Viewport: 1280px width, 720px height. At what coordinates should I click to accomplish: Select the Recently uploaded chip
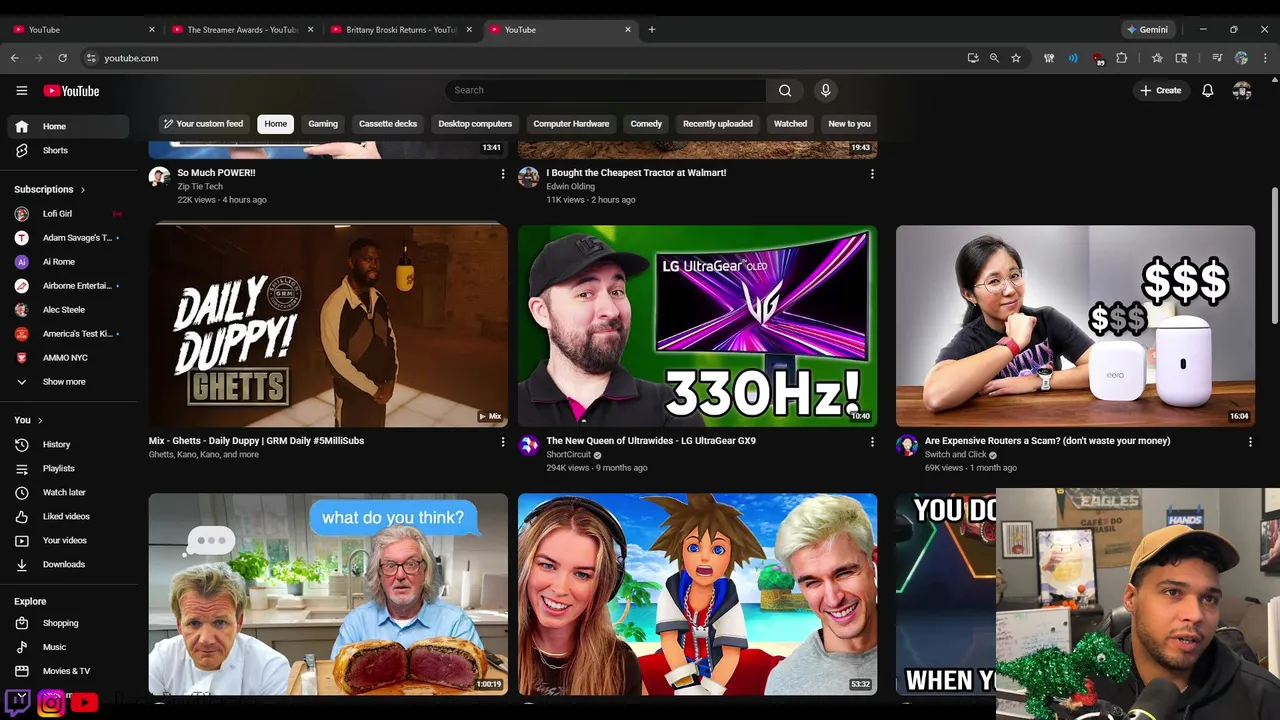click(x=718, y=124)
